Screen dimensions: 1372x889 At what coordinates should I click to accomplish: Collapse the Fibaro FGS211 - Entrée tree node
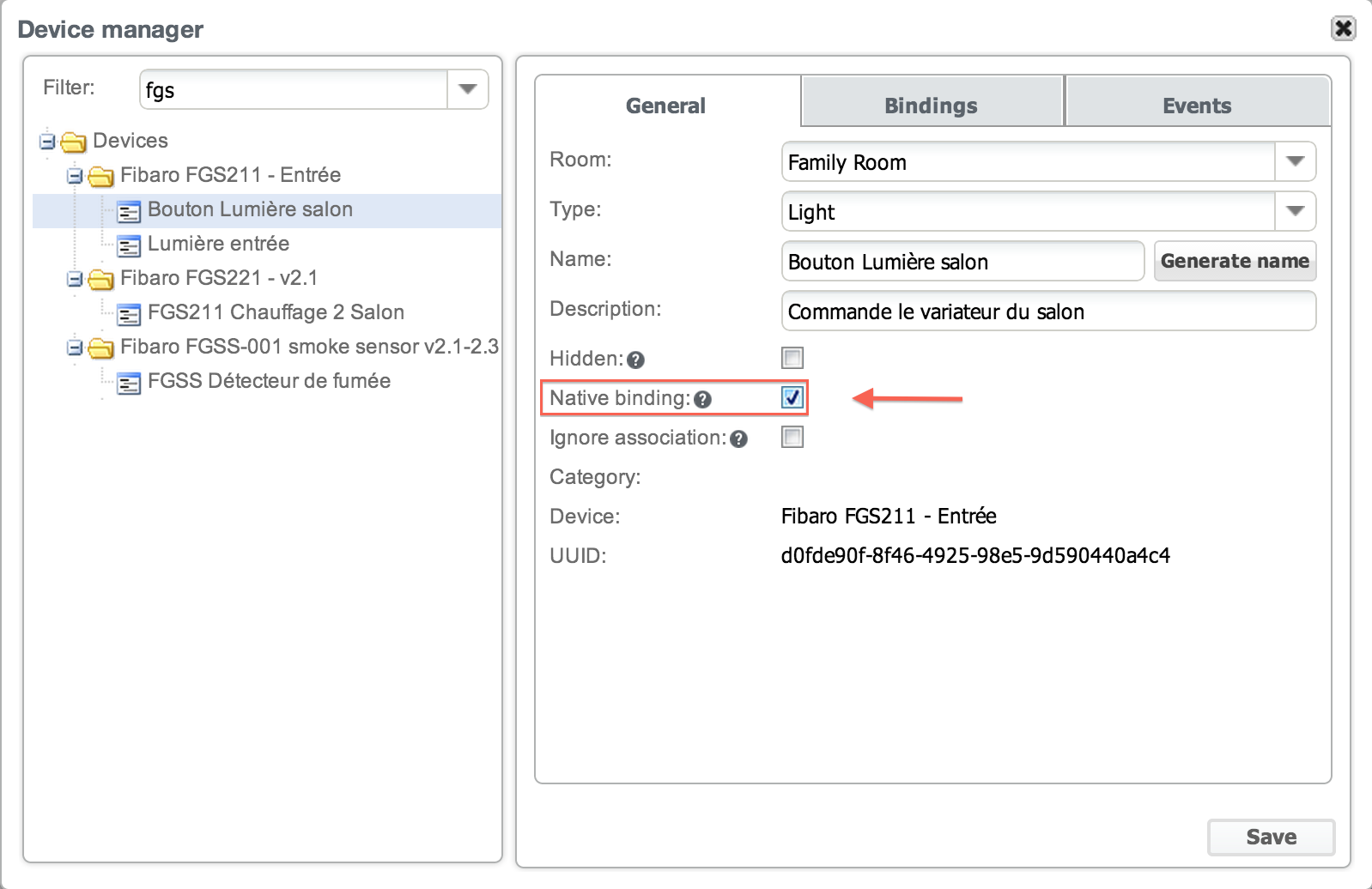pos(75,176)
